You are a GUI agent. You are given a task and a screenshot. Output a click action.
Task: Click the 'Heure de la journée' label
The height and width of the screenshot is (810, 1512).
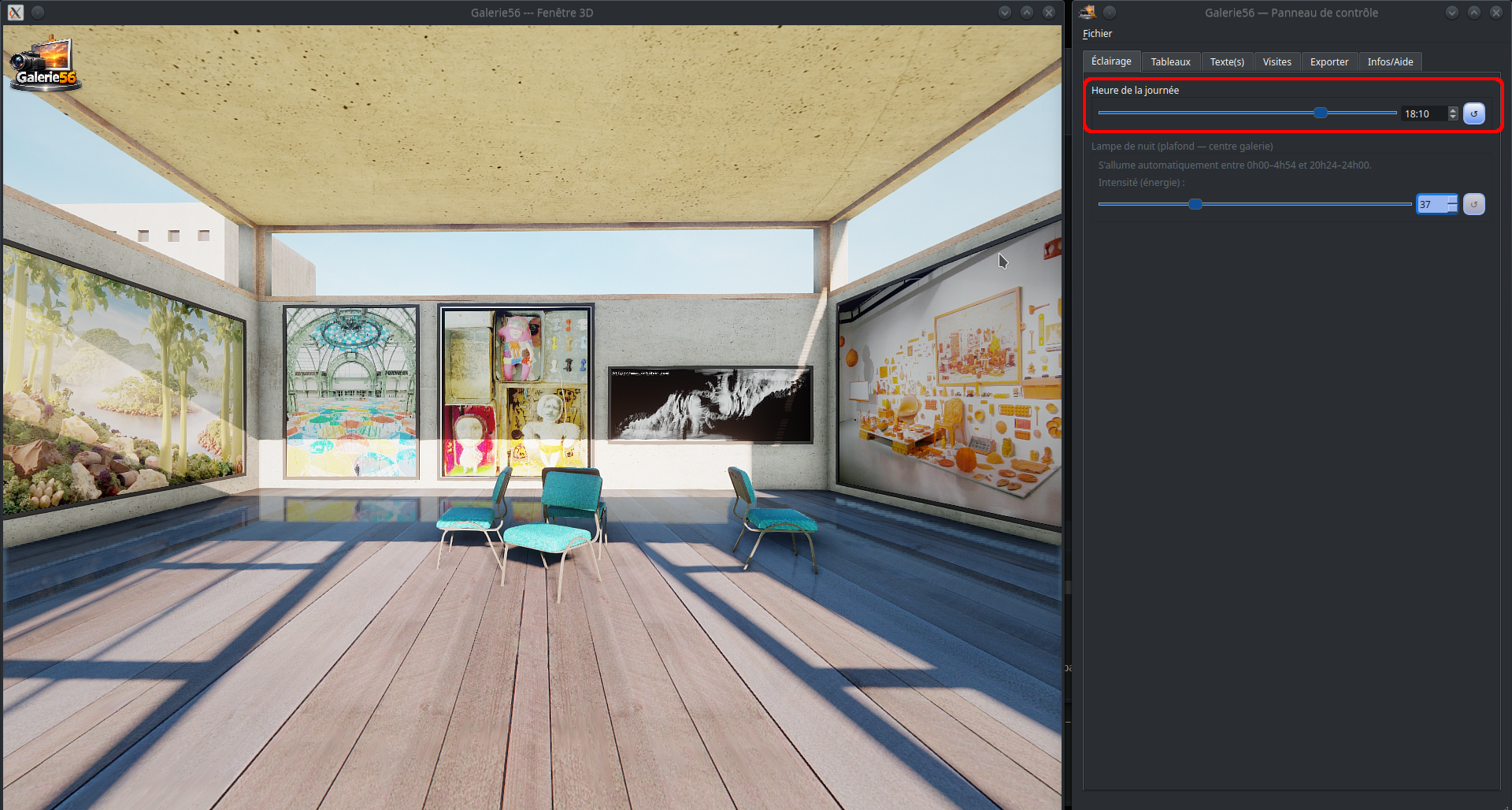1135,91
